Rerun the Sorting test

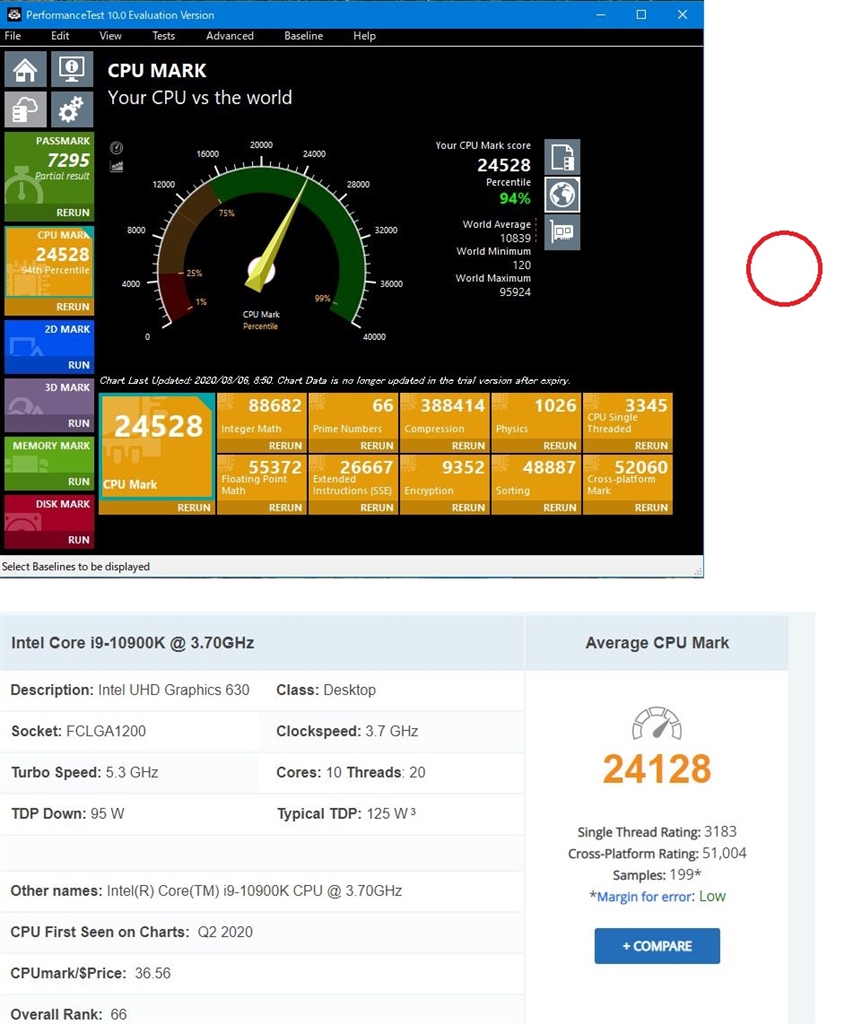click(x=560, y=507)
